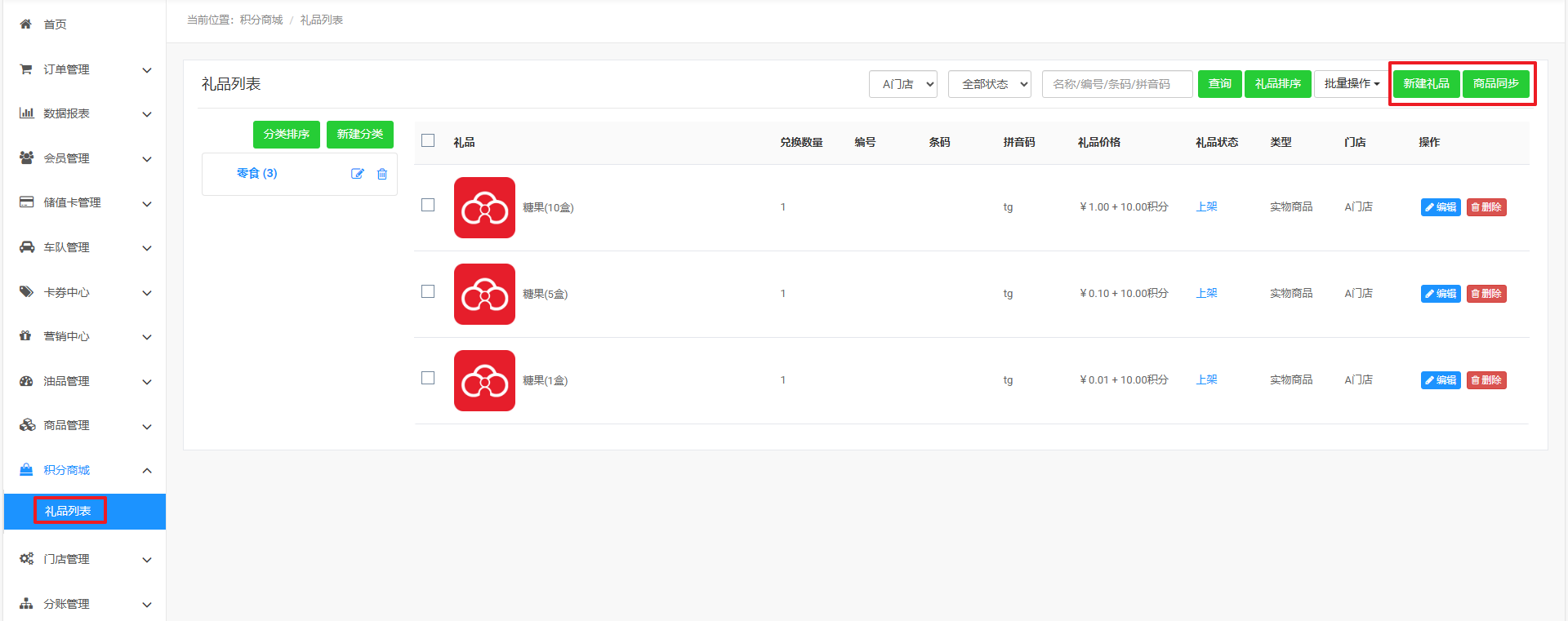This screenshot has height=621, width=1568.
Task: Click the credit card icon for 储值卡管理
Action: point(26,202)
